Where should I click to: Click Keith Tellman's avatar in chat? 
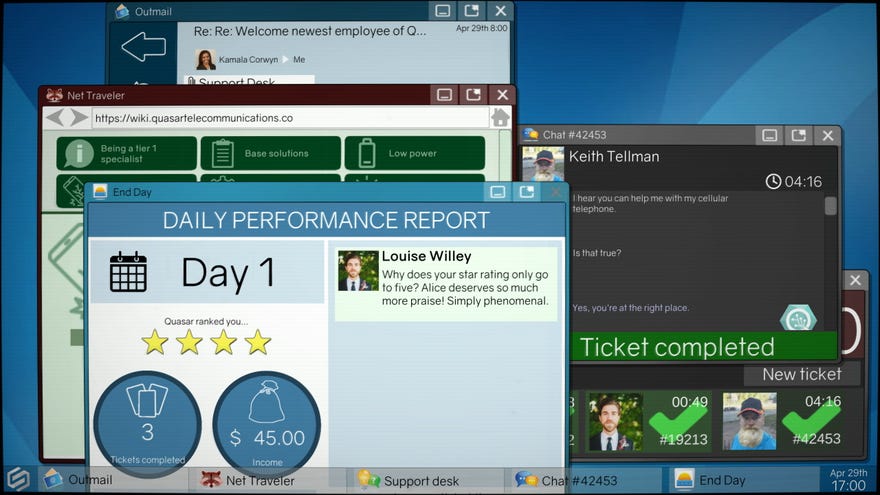[x=543, y=163]
